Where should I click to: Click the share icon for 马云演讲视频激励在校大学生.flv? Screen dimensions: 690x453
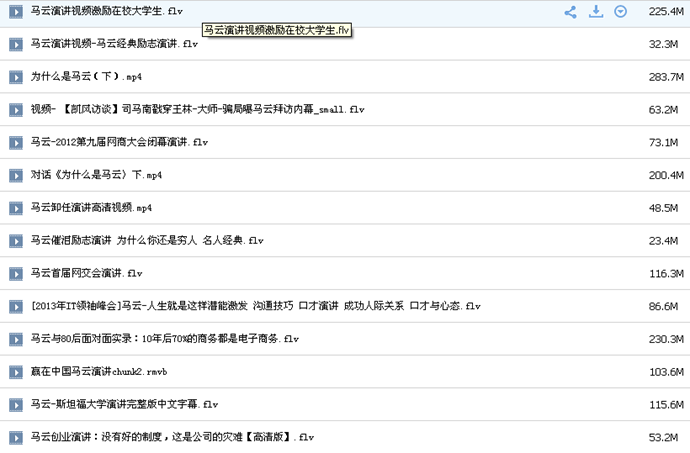[x=570, y=12]
